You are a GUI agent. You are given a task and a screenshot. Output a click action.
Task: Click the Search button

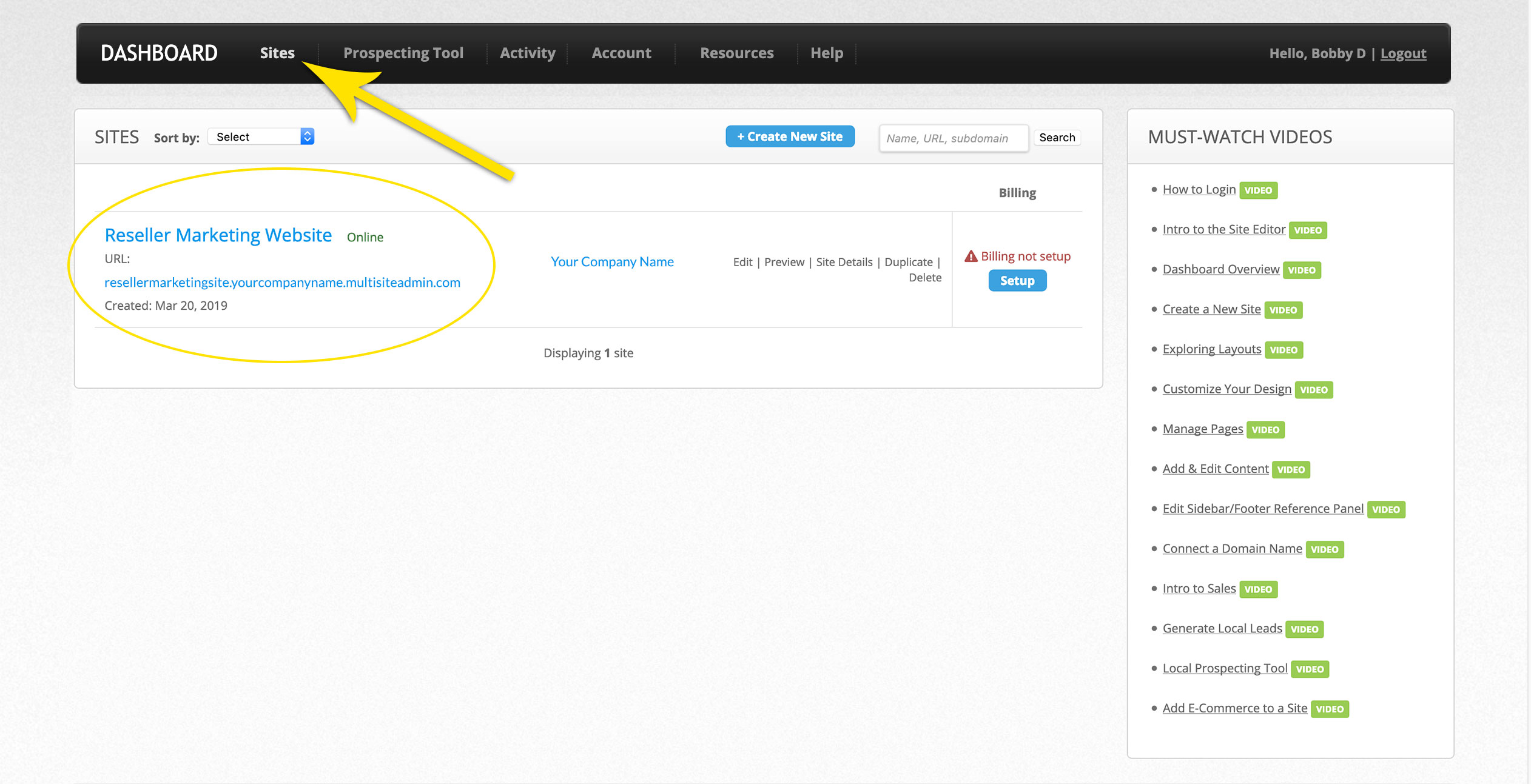click(x=1057, y=138)
